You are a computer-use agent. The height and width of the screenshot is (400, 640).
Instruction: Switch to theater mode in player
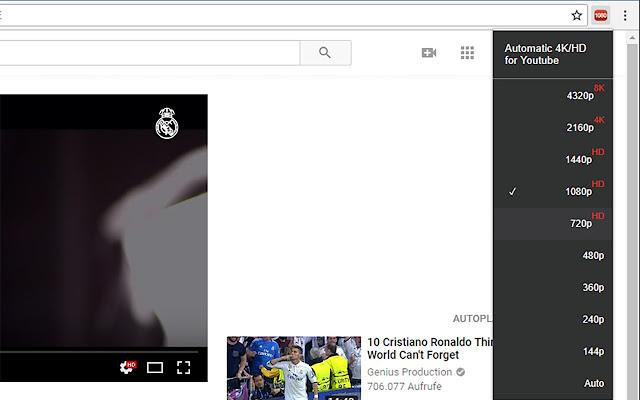(x=155, y=368)
